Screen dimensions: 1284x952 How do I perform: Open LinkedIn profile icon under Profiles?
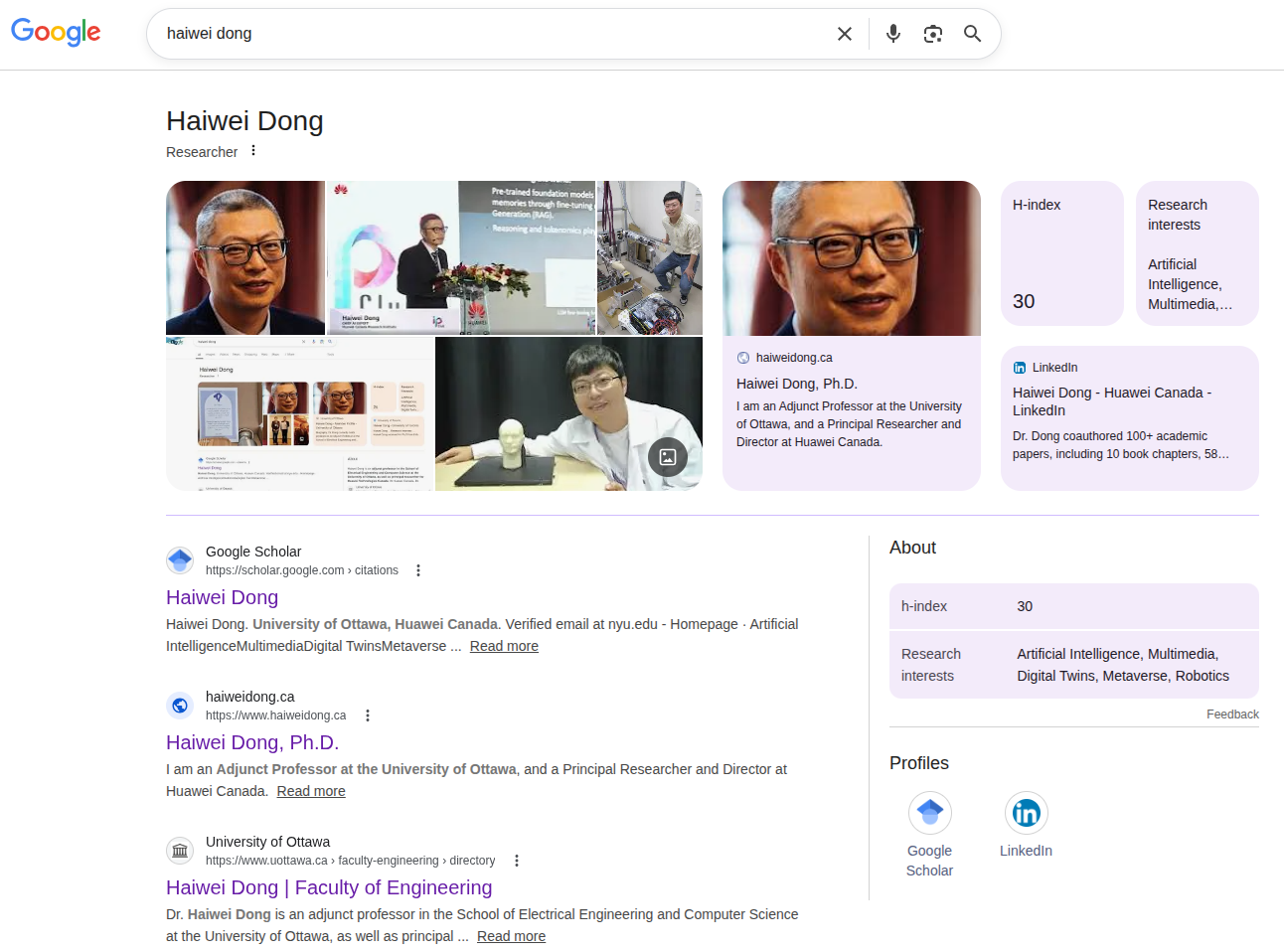[x=1026, y=813]
